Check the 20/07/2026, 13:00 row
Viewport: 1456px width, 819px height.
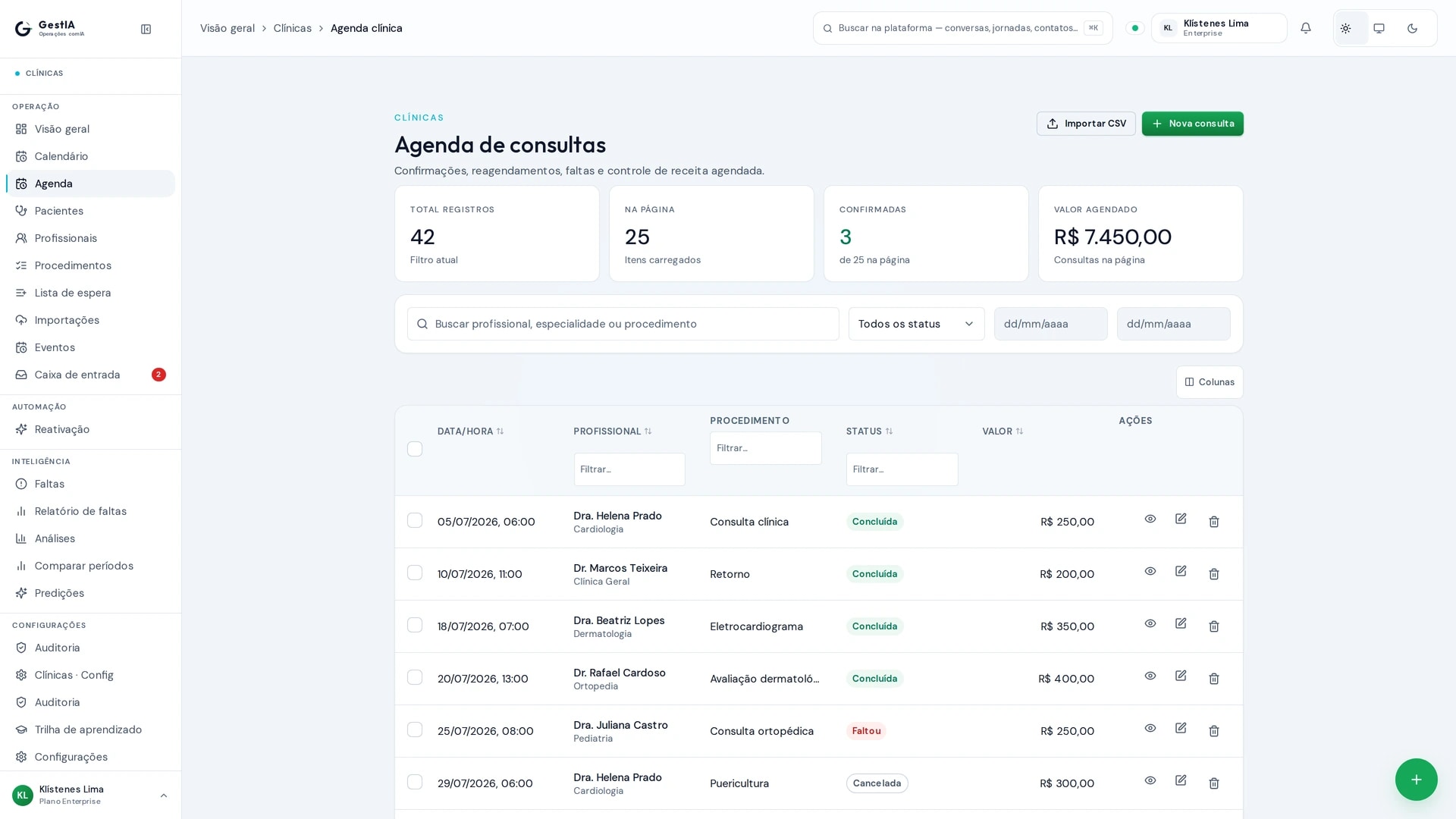coord(415,677)
